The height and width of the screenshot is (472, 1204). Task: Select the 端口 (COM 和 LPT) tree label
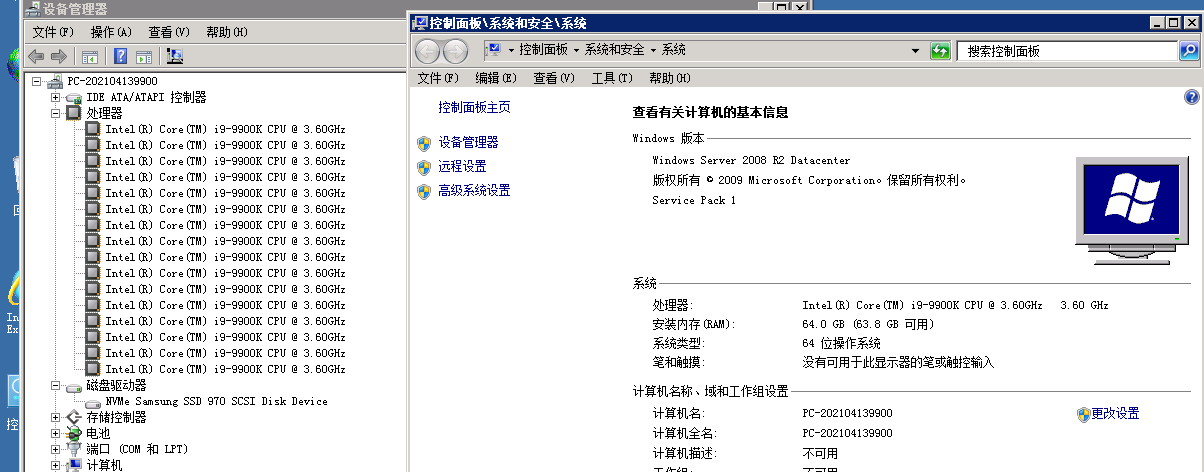click(137, 450)
